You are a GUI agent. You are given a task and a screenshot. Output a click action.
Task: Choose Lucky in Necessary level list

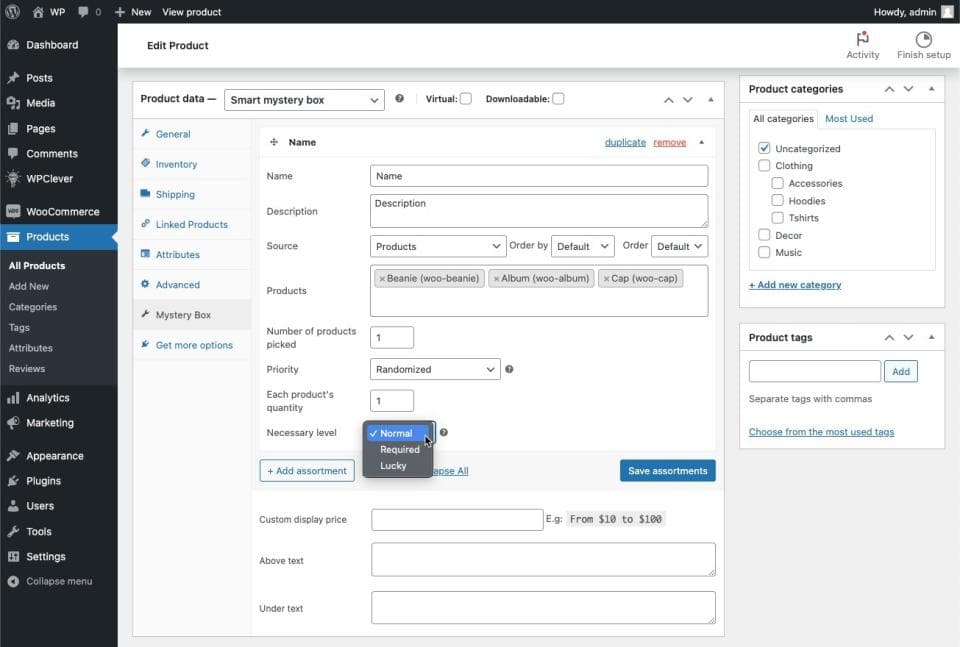(x=393, y=466)
